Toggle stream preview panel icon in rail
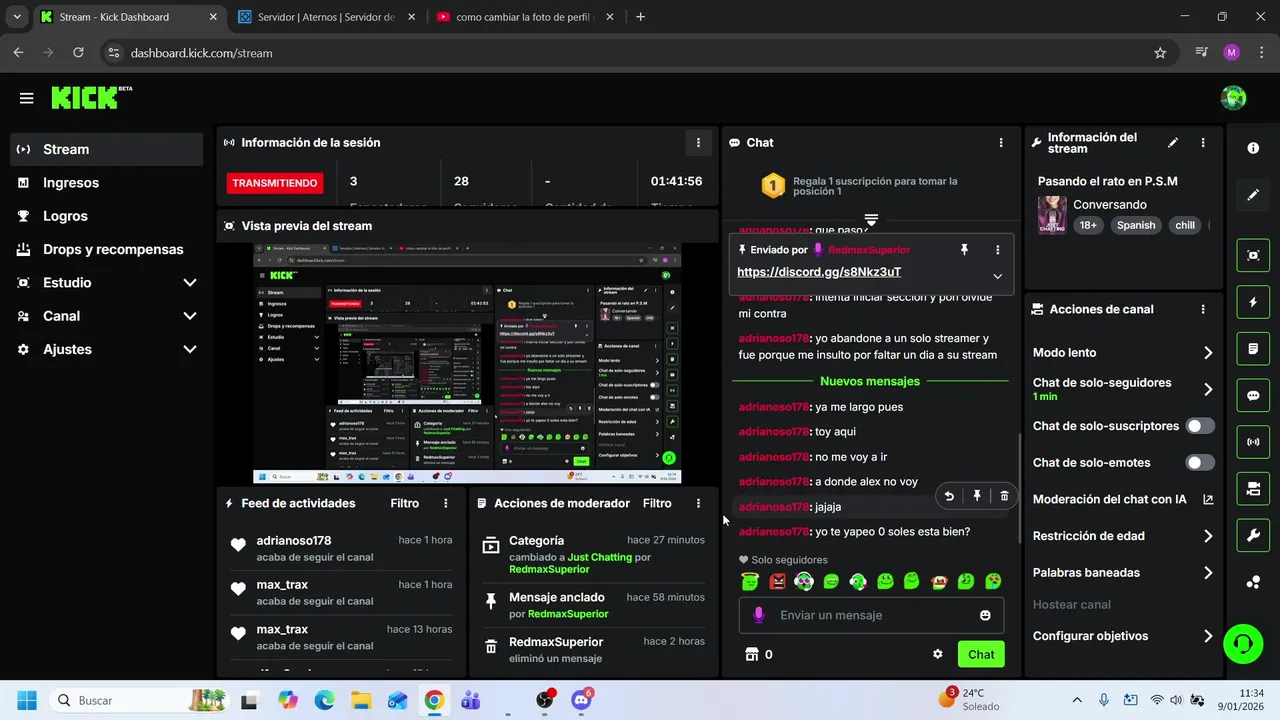Image resolution: width=1280 pixels, height=720 pixels. 1253,255
